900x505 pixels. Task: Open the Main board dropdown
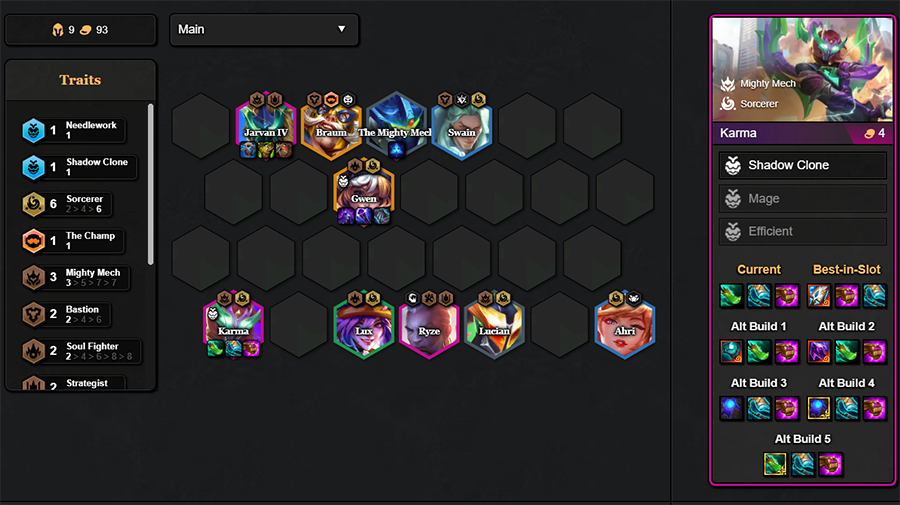click(x=264, y=29)
